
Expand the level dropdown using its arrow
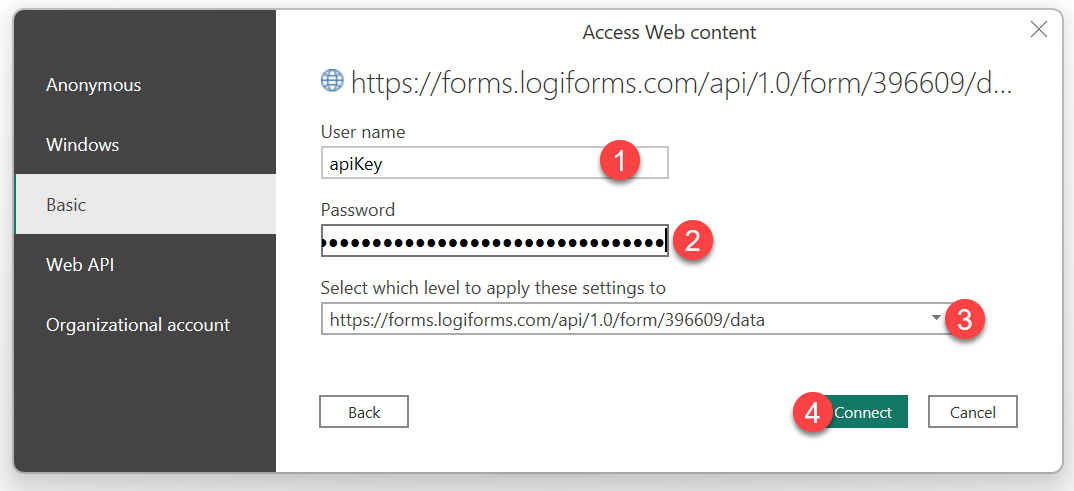point(936,318)
